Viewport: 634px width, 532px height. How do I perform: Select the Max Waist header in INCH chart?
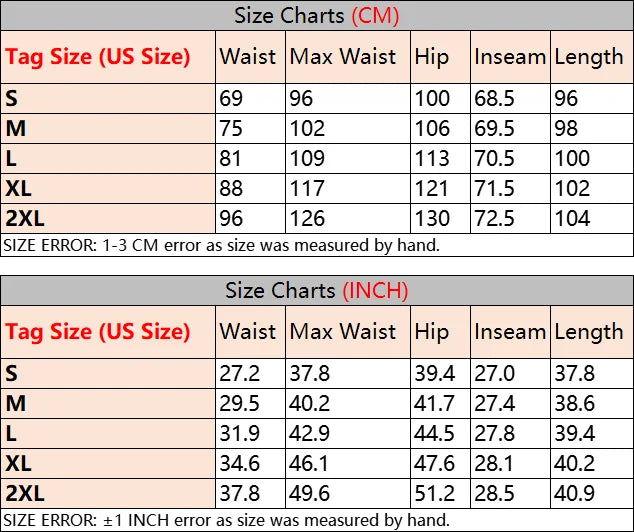pos(342,332)
